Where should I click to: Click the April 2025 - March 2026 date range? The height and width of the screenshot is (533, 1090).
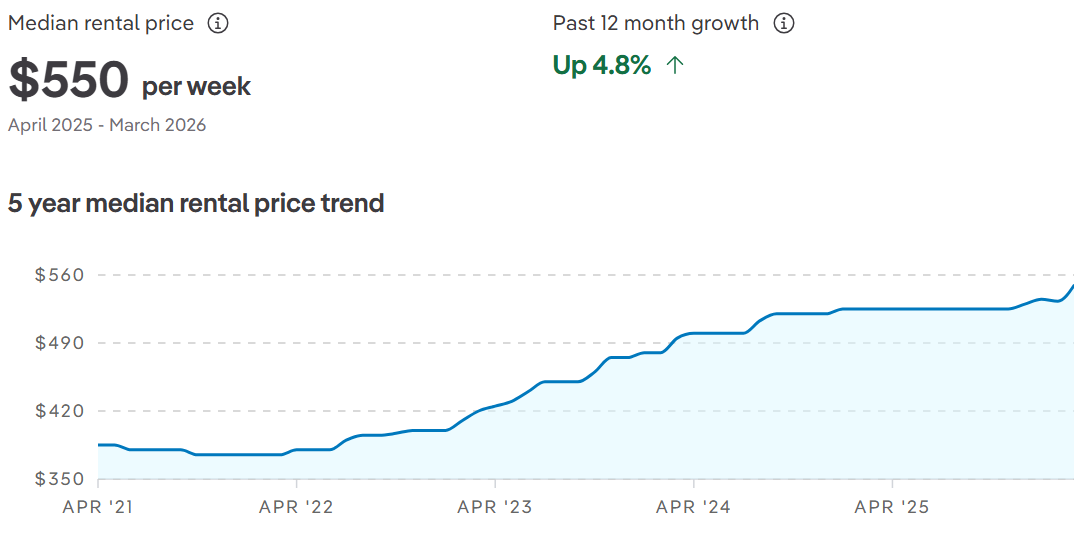[x=107, y=125]
